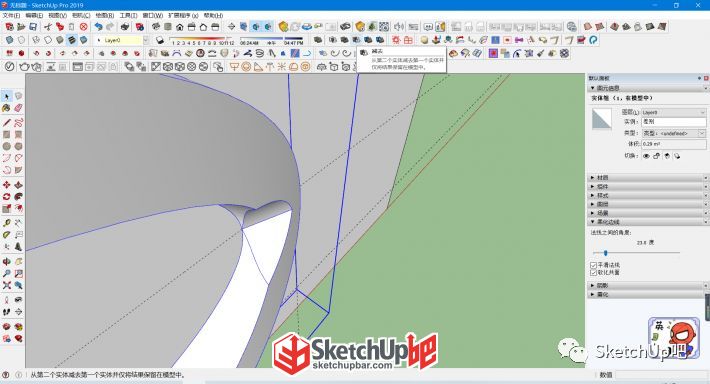Select the arrow Select tool
Image resolution: width=710 pixels, height=384 pixels.
point(6,96)
